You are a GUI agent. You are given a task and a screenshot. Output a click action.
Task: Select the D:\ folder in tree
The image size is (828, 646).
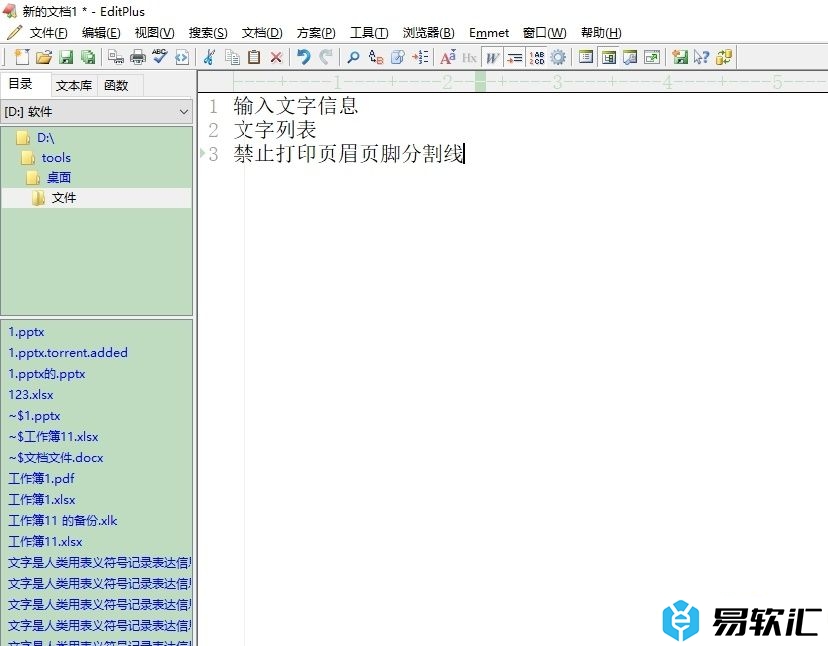pyautogui.click(x=45, y=138)
